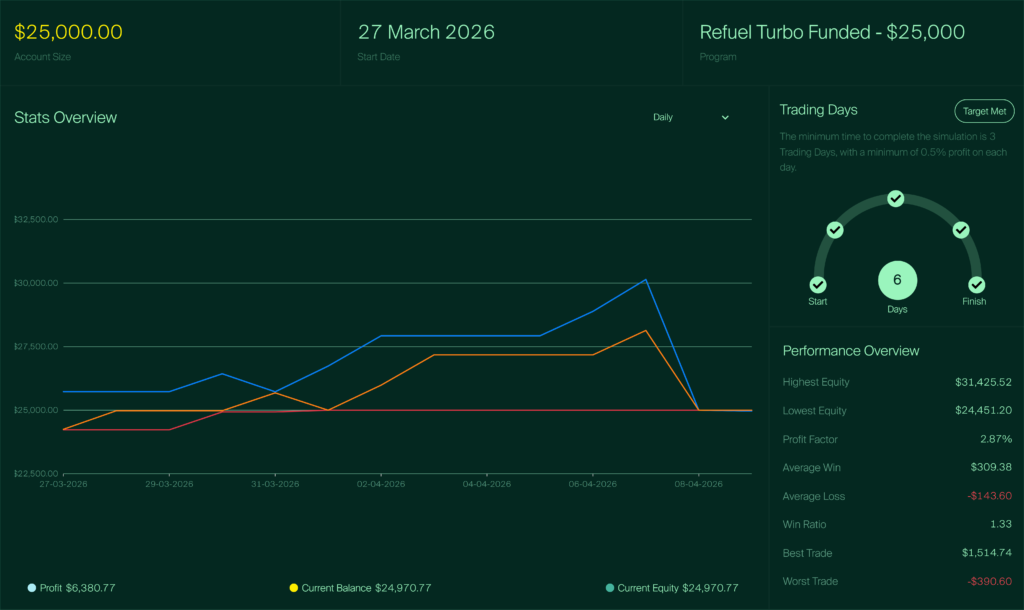Select the Stats Overview heading

pos(65,117)
